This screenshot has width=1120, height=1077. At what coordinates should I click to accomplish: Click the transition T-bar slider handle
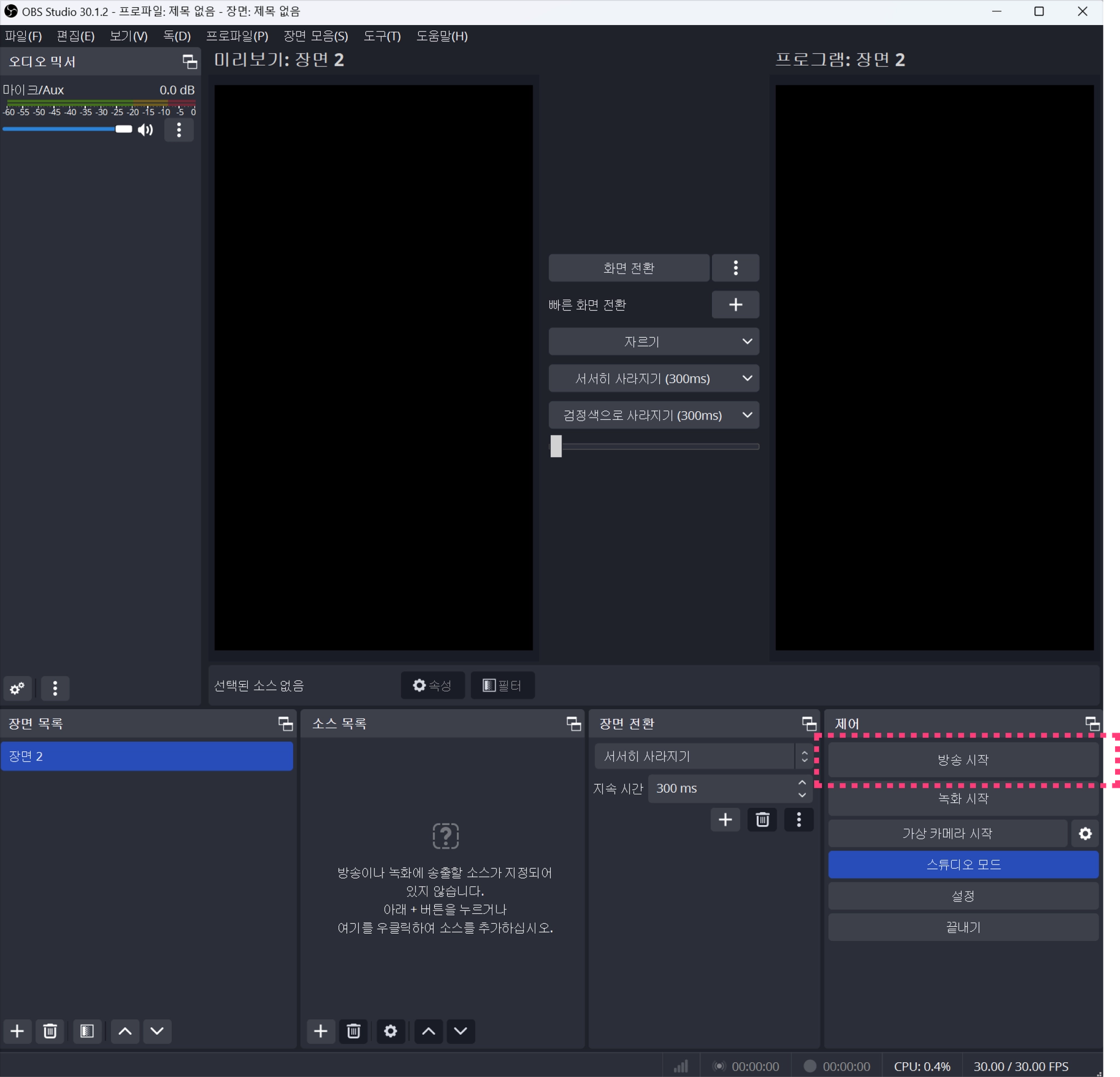click(556, 446)
